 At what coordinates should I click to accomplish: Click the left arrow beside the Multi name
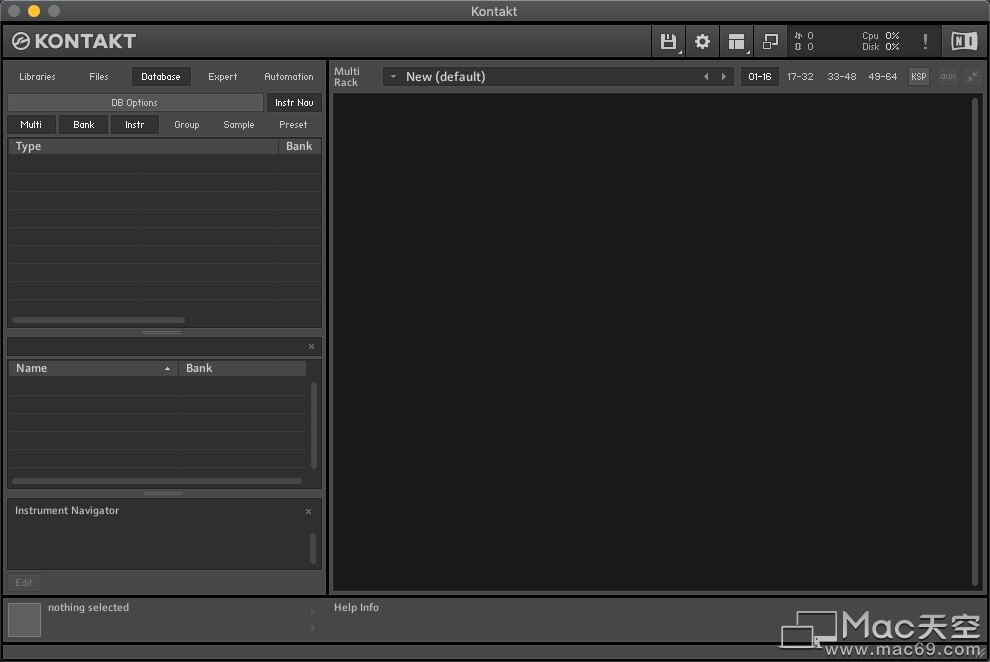pyautogui.click(x=706, y=76)
